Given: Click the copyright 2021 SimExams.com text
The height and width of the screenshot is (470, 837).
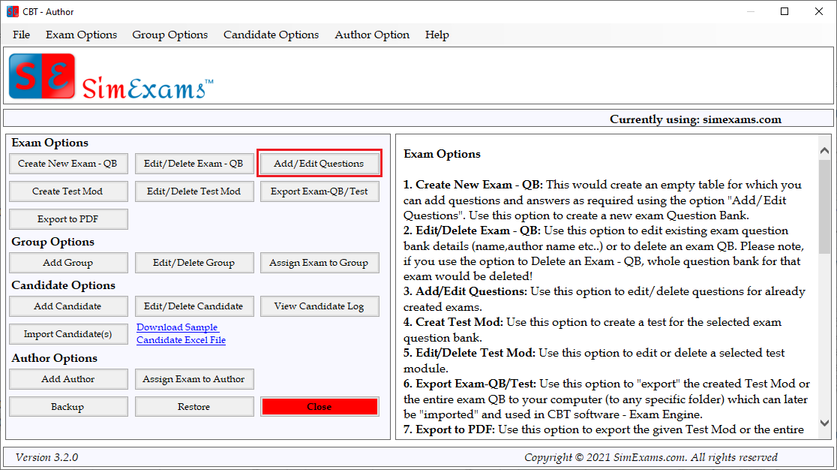Looking at the screenshot, I should tap(651, 457).
